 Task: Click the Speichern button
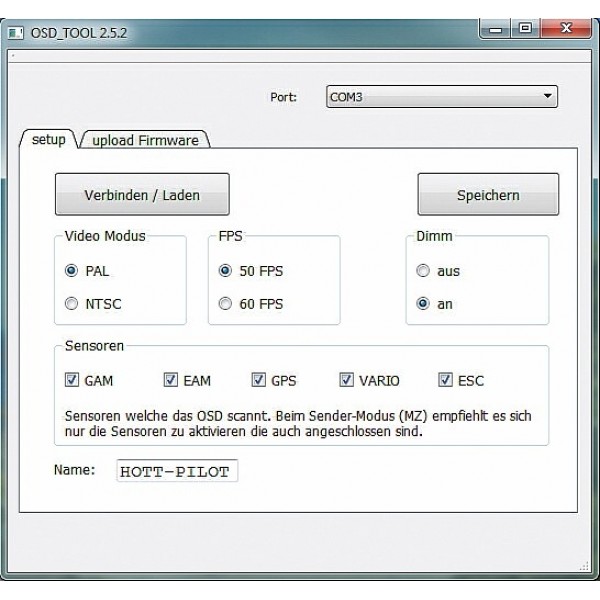click(x=488, y=194)
